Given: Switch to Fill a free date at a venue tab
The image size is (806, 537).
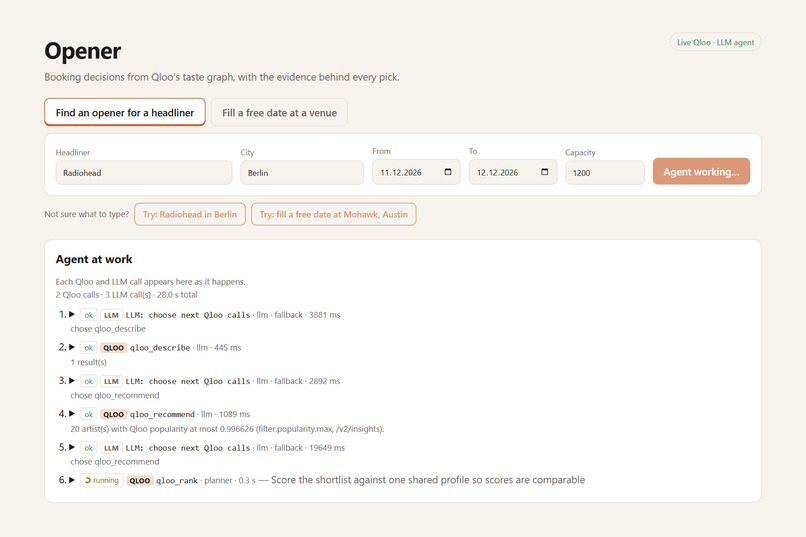Looking at the screenshot, I should tap(279, 112).
